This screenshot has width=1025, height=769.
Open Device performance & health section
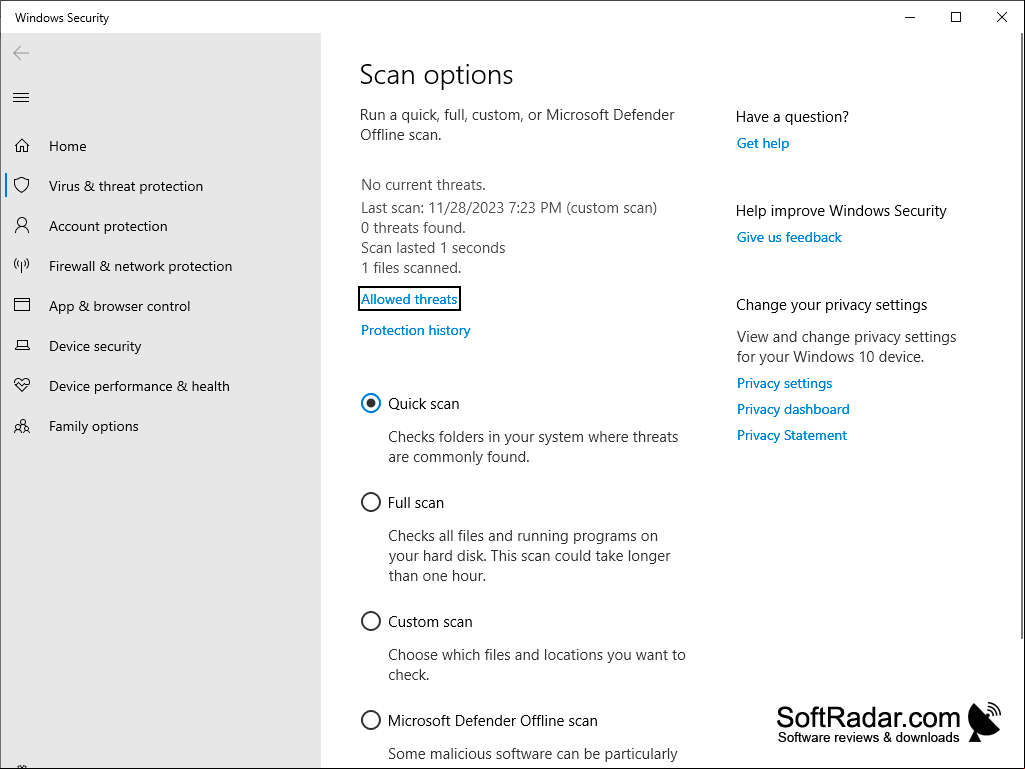pyautogui.click(x=139, y=386)
